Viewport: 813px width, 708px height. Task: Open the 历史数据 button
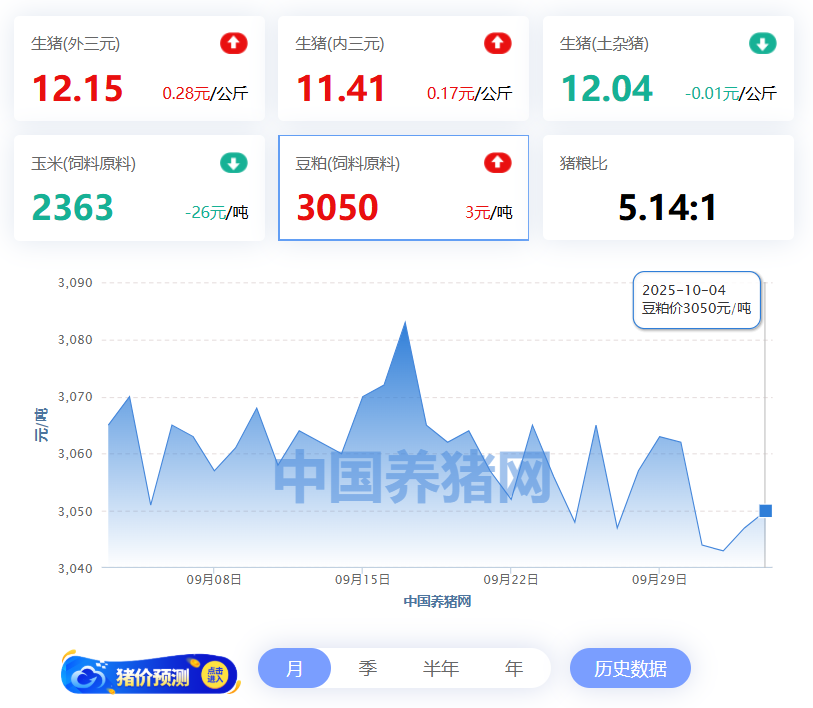click(x=630, y=668)
